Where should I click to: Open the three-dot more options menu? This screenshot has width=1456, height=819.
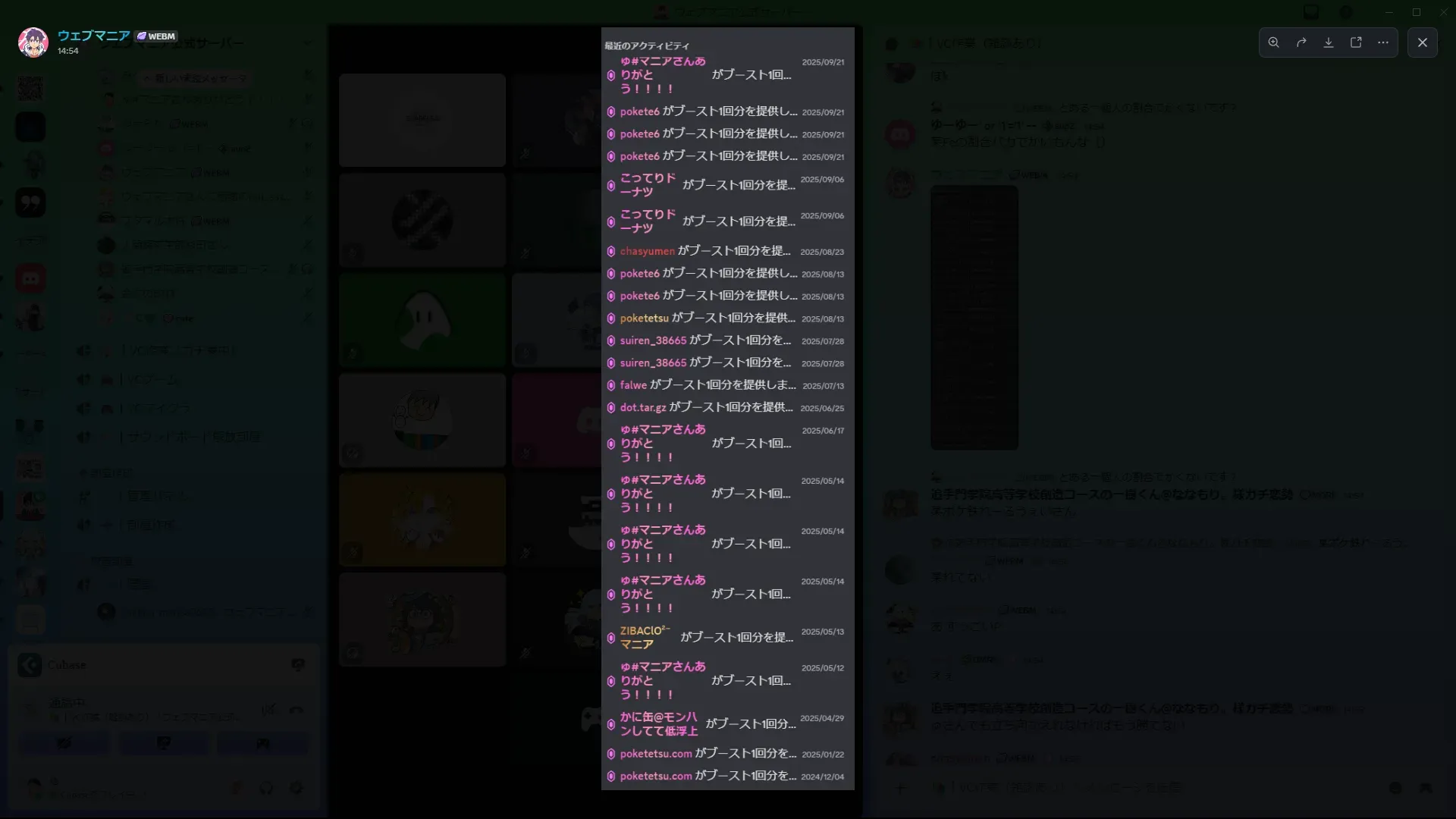(x=1383, y=42)
